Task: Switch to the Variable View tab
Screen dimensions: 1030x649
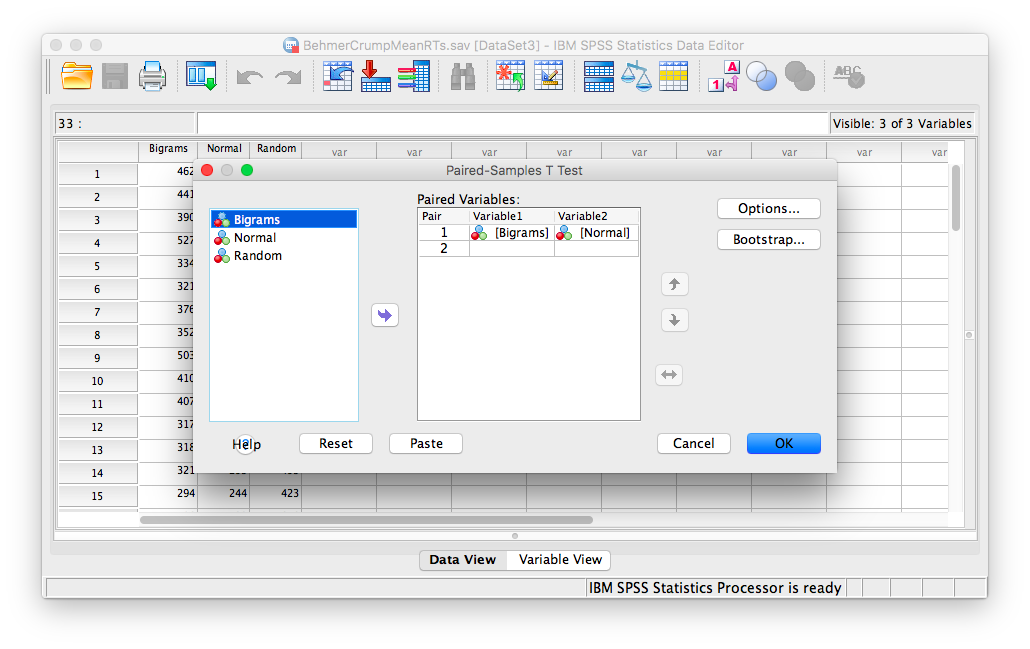Action: 560,560
